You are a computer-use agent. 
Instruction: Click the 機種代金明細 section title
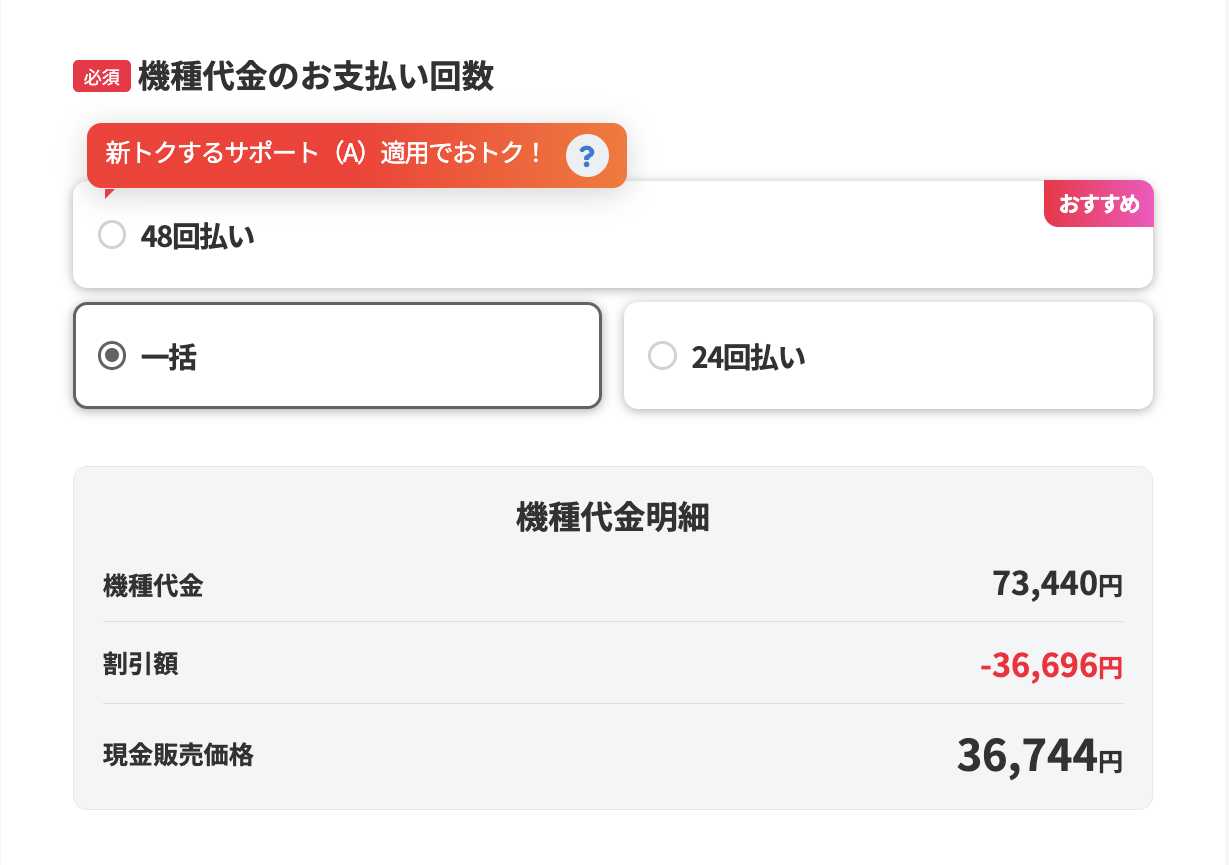tap(613, 518)
